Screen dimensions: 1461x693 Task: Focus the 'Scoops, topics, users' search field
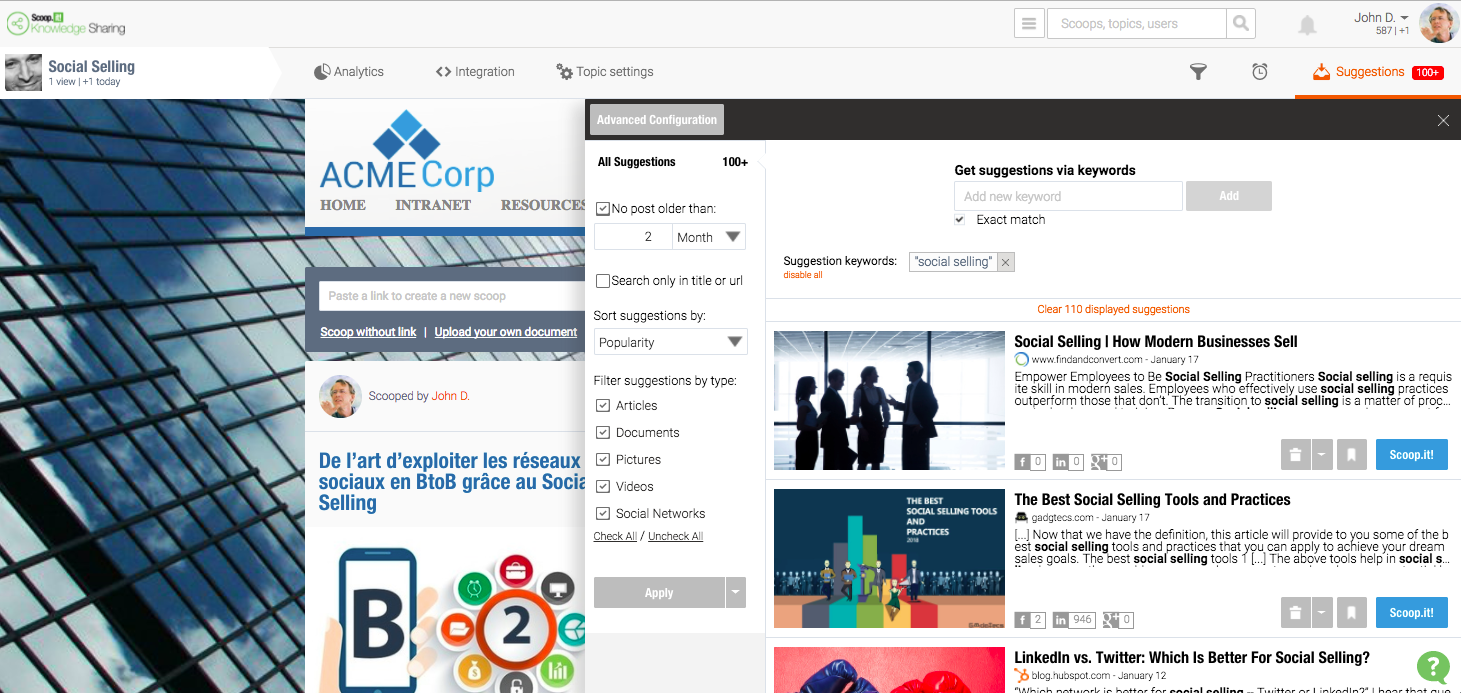(1136, 23)
